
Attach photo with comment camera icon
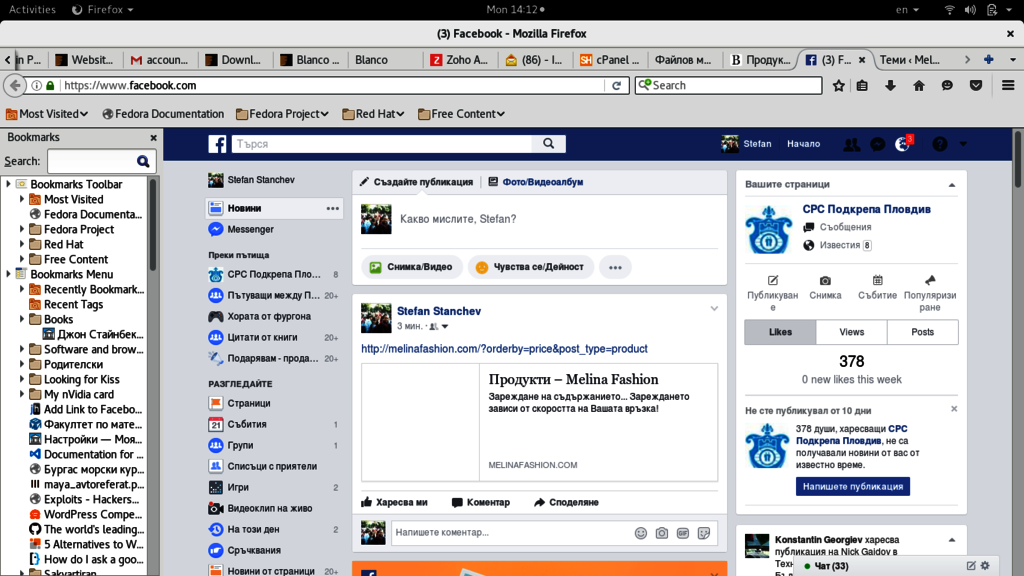click(662, 533)
